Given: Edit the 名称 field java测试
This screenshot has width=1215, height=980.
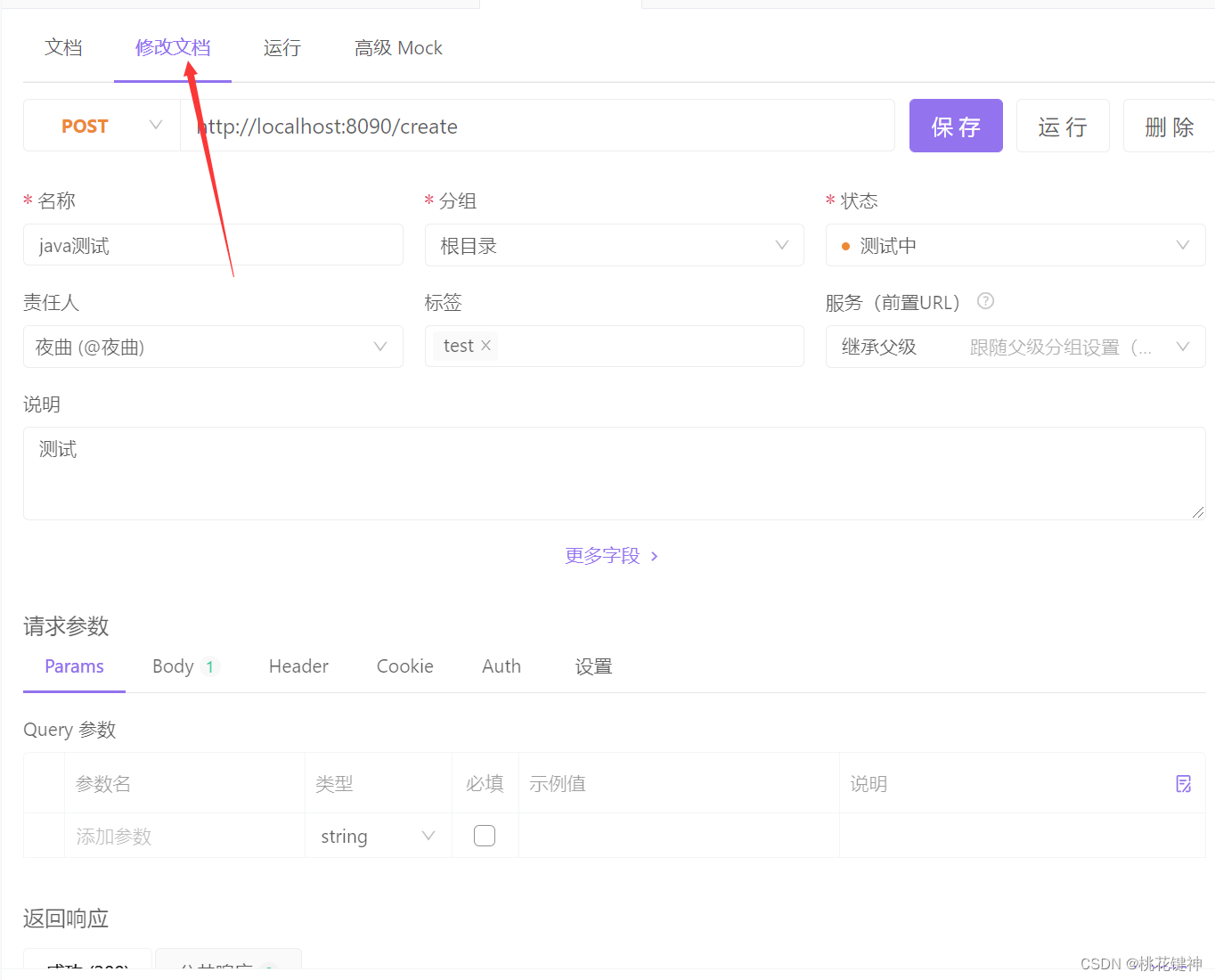Looking at the screenshot, I should (x=213, y=245).
